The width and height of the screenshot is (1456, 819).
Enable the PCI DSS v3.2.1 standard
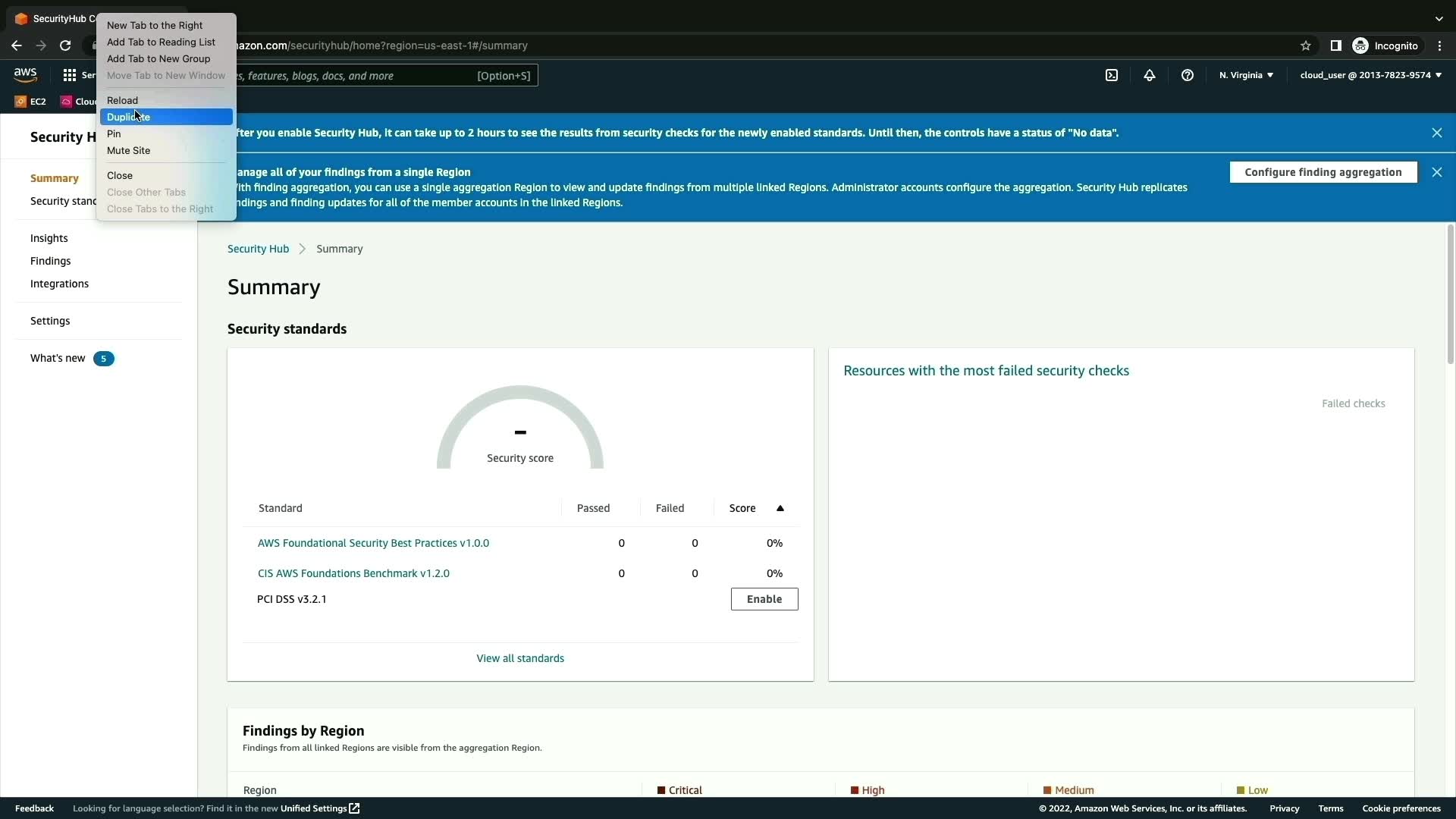coord(764,599)
